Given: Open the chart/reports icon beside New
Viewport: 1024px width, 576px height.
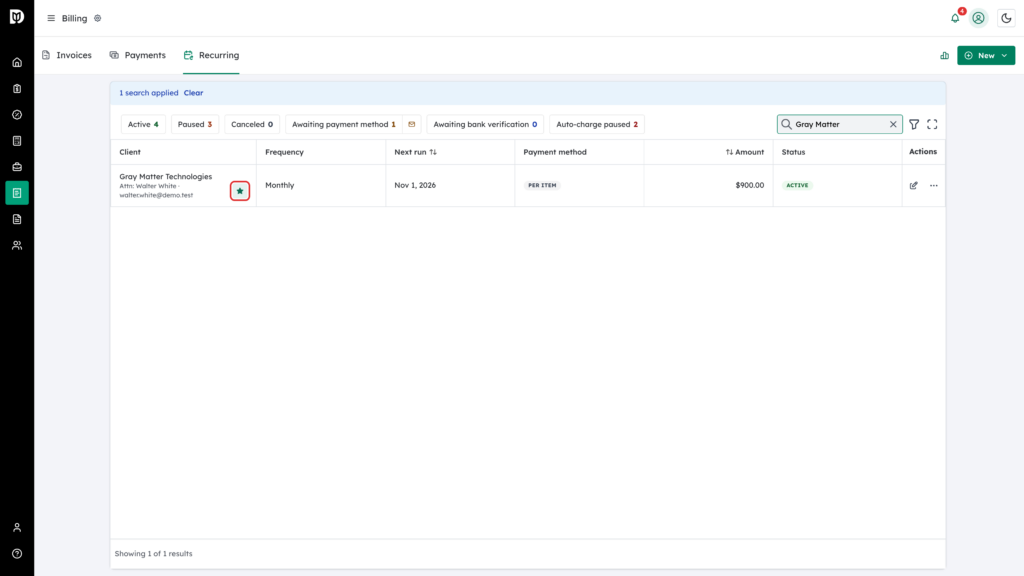Looking at the screenshot, I should click(944, 56).
